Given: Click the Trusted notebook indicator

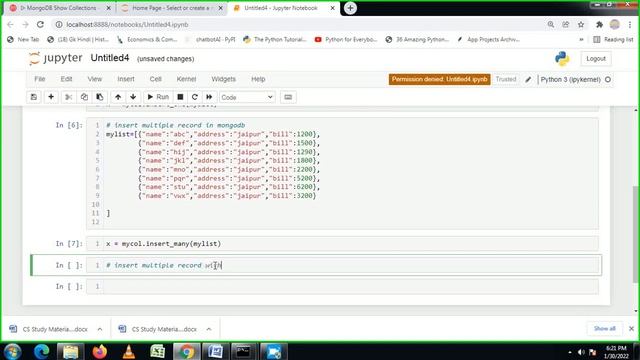Looking at the screenshot, I should tap(506, 79).
